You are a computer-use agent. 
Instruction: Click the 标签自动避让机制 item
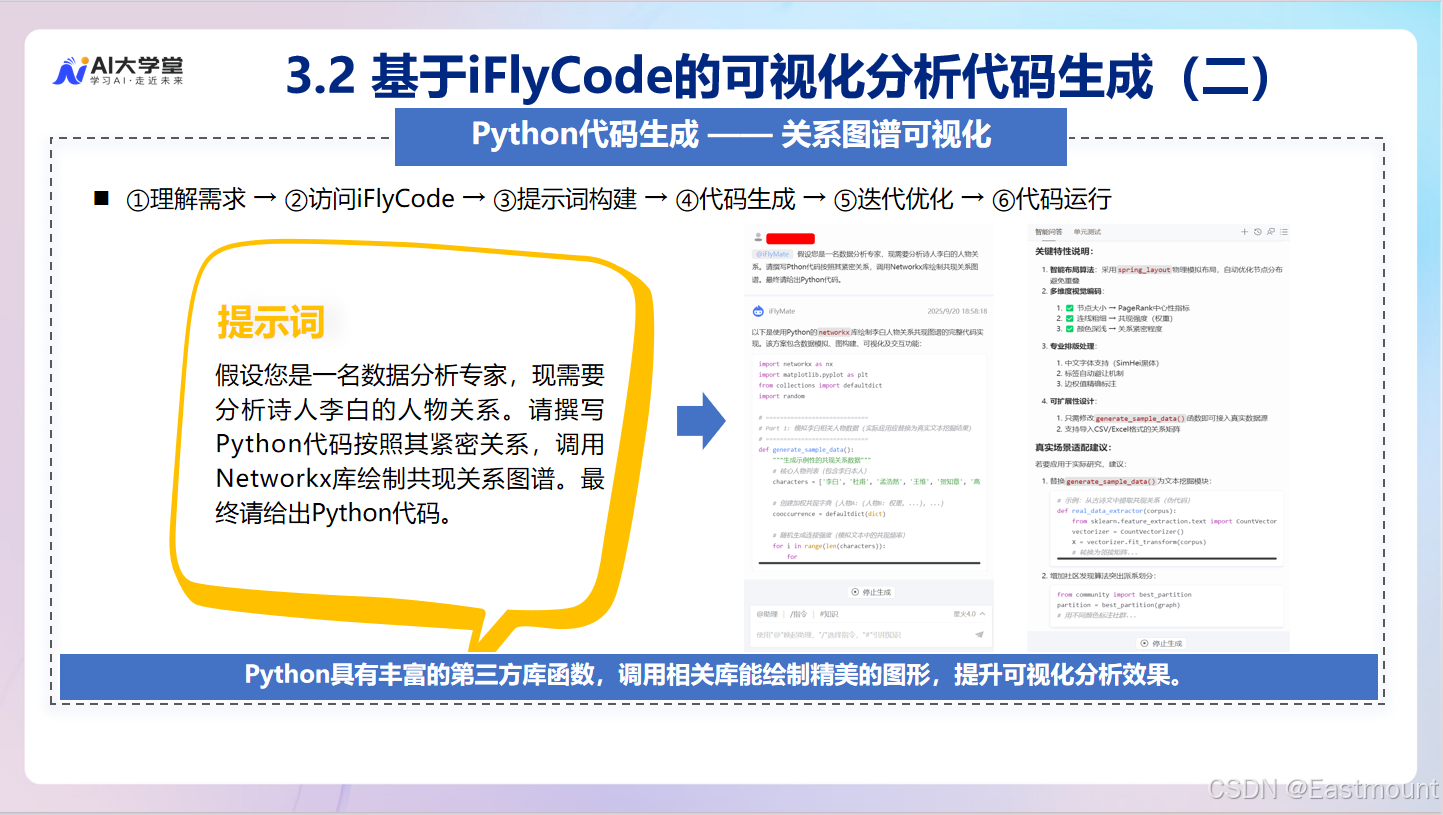click(1093, 373)
